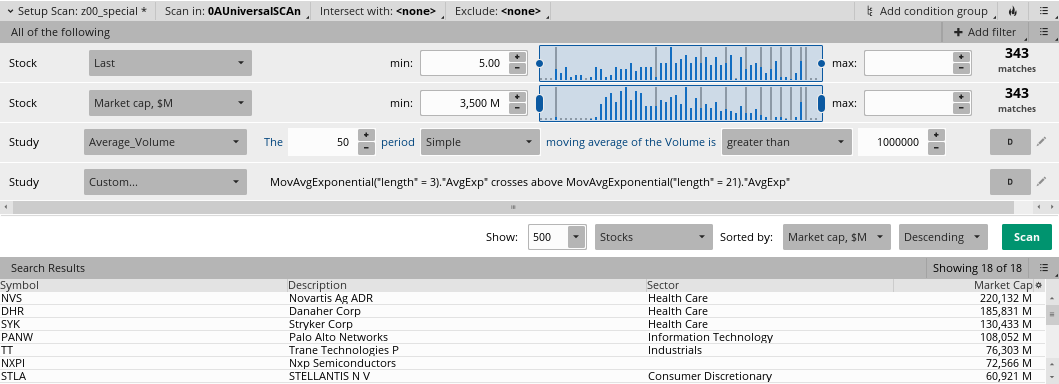Click the Nxp Semiconductors description
The image size is (1059, 384).
point(342,363)
